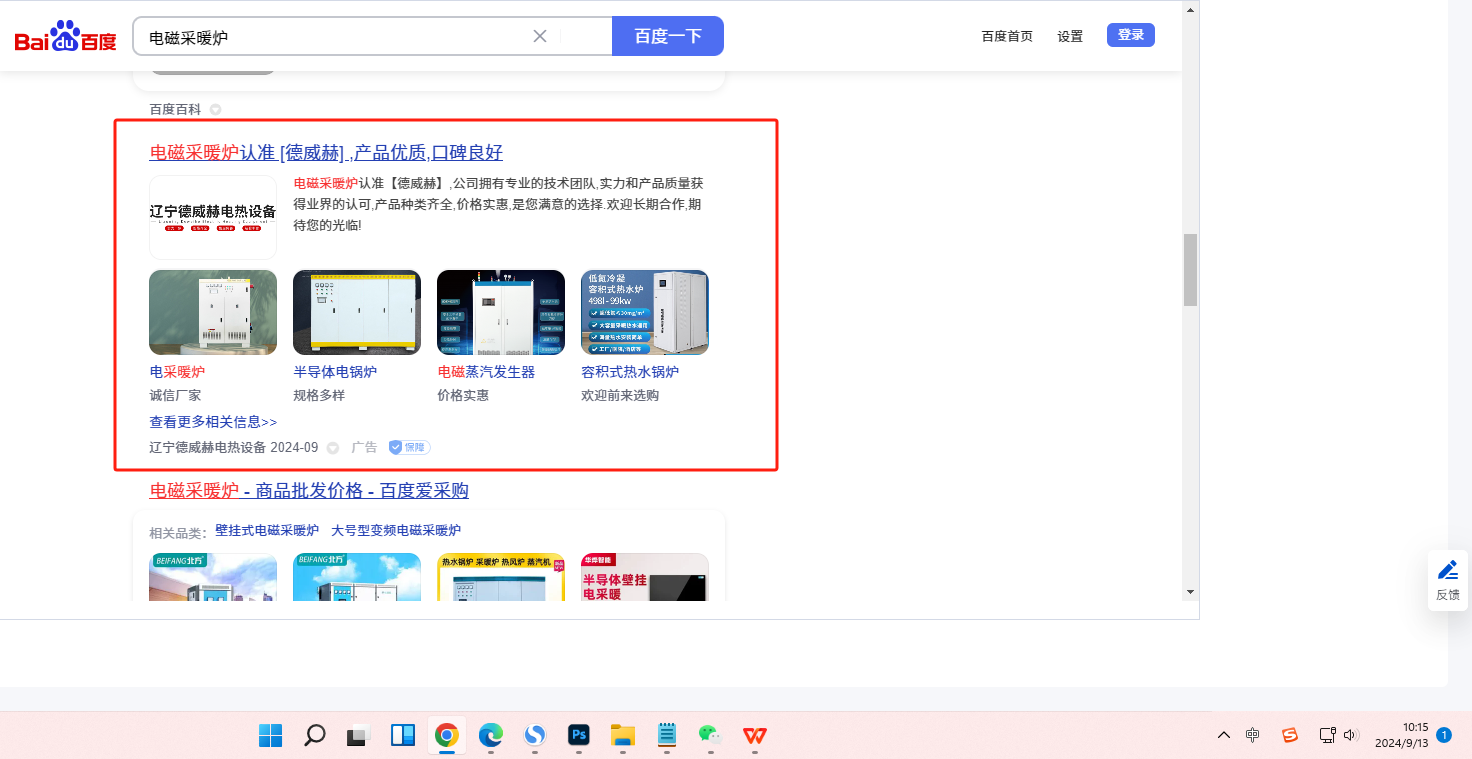The width and height of the screenshot is (1472, 759).
Task: Open the Windows Start menu
Action: 270,736
